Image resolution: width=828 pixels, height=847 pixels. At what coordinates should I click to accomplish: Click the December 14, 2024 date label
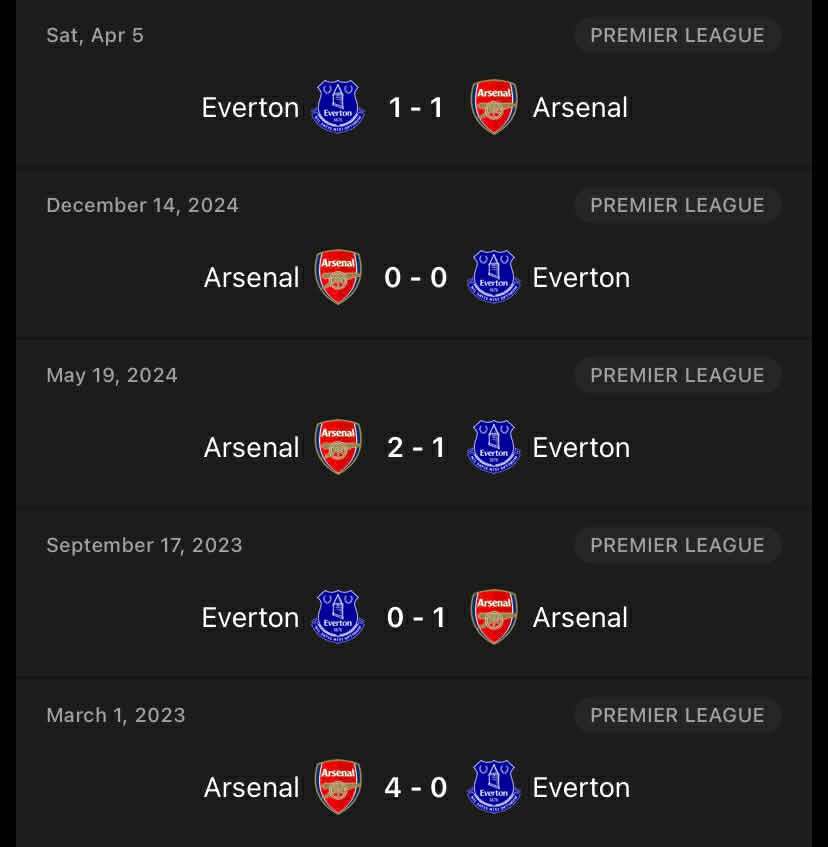coord(142,205)
